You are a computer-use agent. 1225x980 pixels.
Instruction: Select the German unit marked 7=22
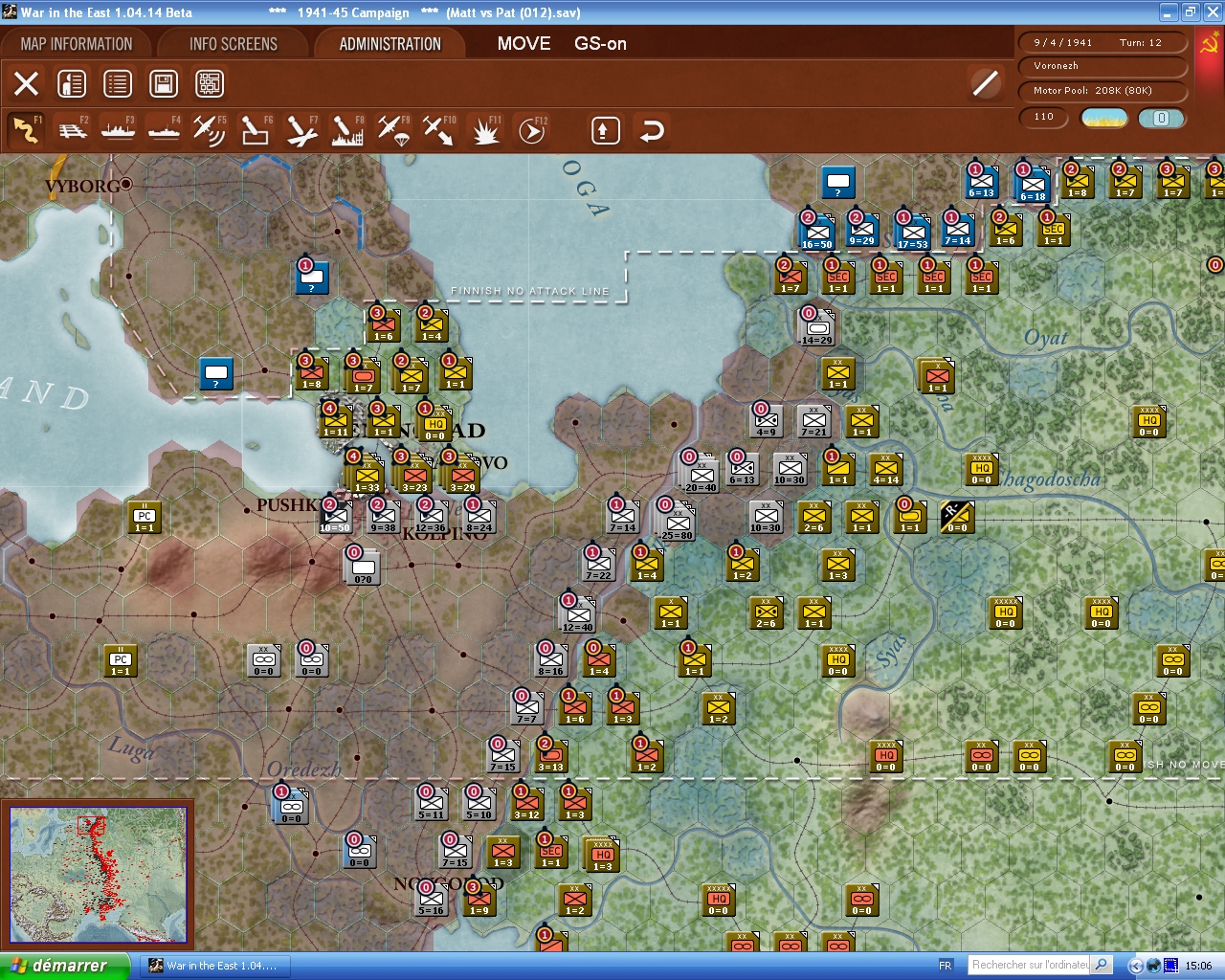pos(598,563)
